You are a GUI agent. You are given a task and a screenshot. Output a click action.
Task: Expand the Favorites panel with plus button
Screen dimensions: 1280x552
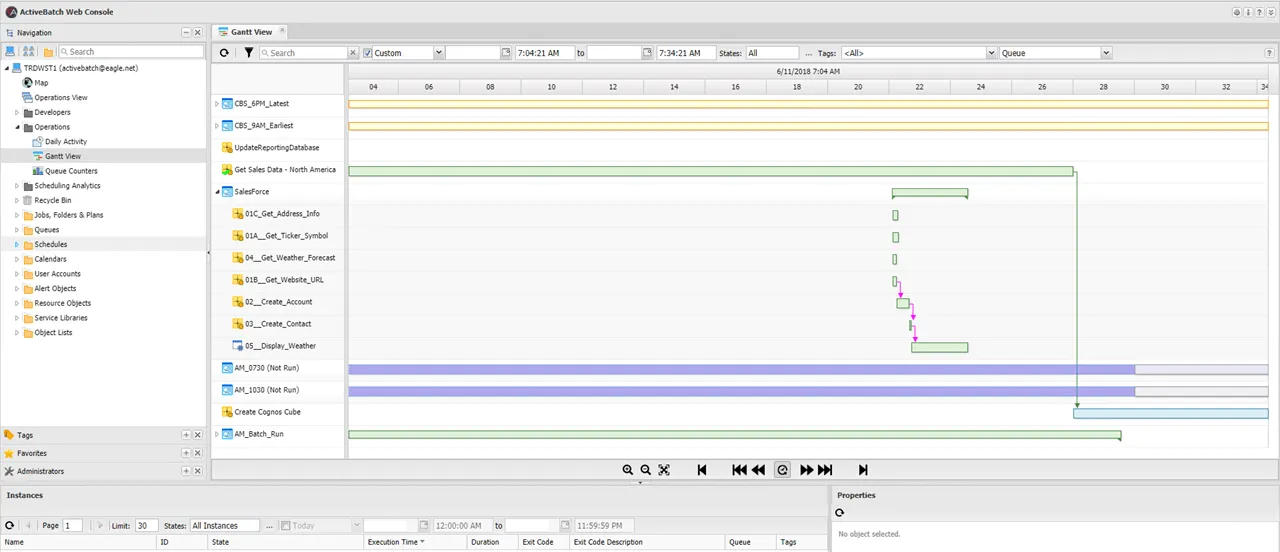186,453
